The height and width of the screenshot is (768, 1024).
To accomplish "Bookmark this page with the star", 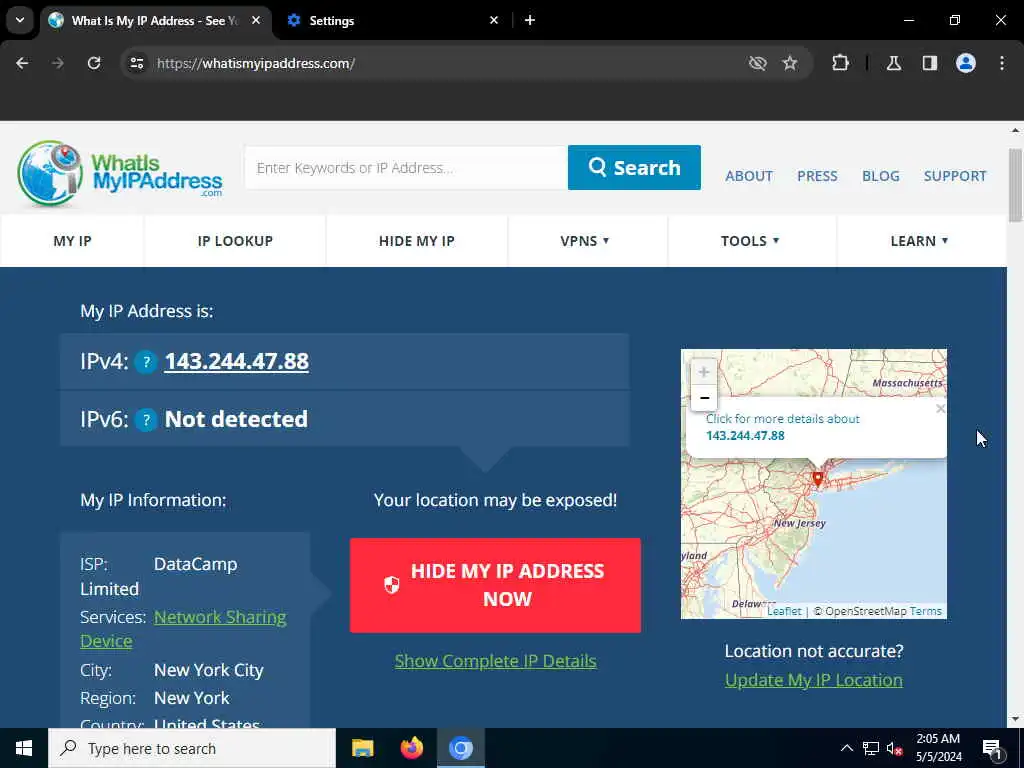I will (x=790, y=63).
